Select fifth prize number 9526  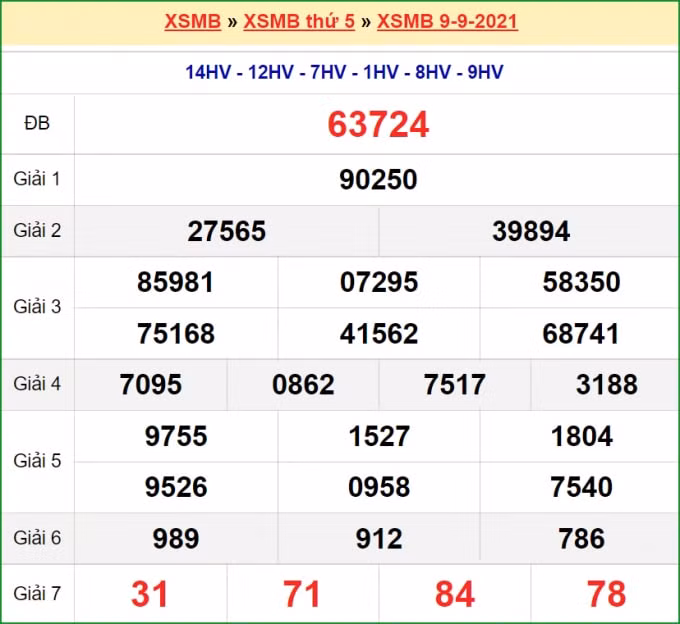tap(176, 487)
